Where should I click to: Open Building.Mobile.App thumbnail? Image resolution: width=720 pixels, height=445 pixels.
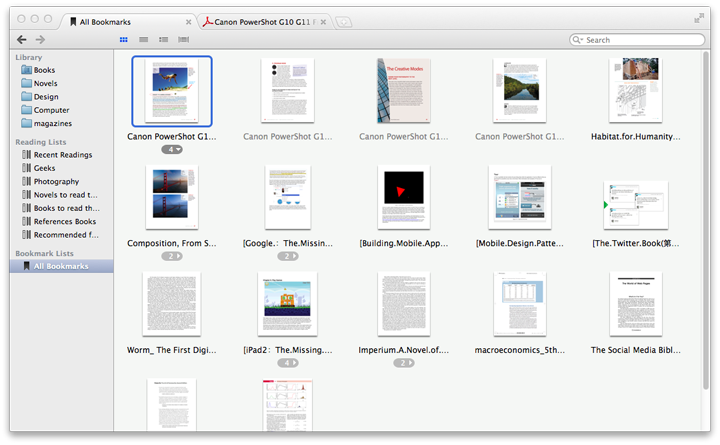[404, 197]
